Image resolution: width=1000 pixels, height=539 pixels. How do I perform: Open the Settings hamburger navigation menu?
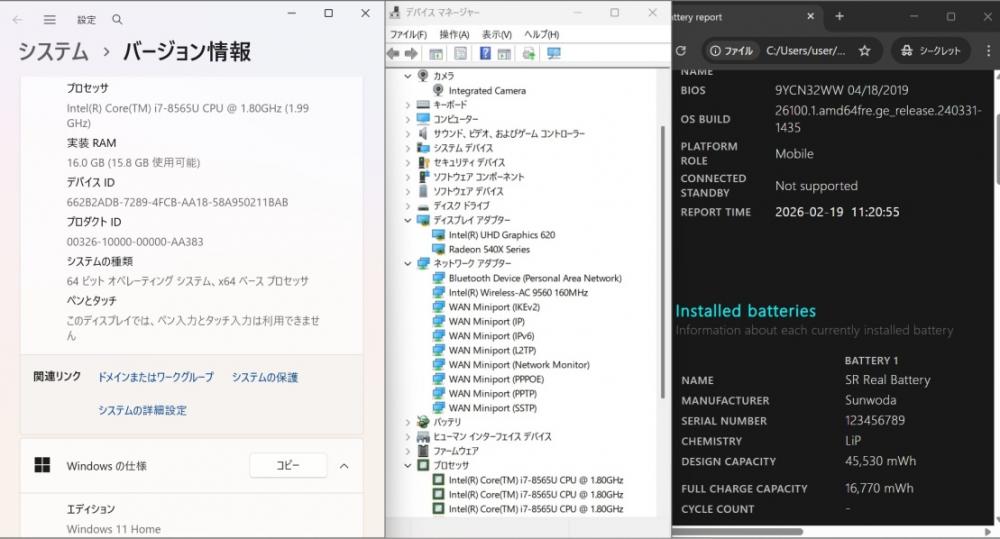(x=50, y=20)
